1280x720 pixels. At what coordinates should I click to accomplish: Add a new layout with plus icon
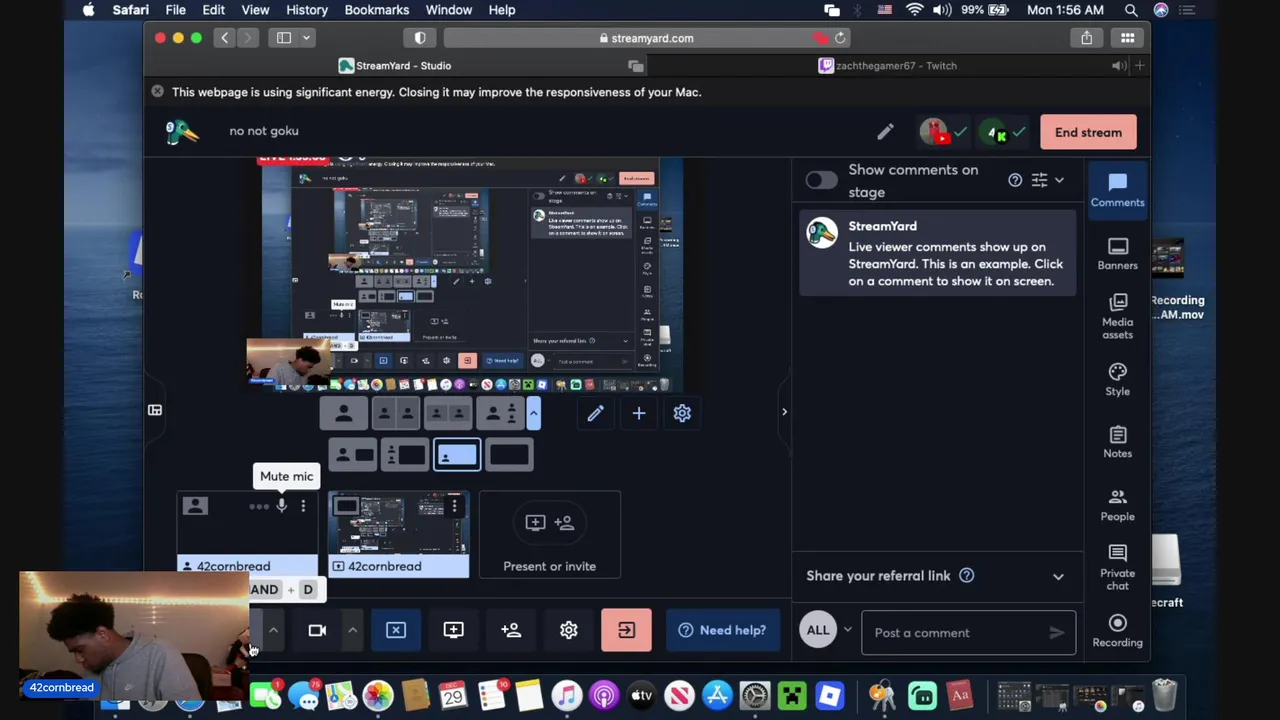[x=639, y=413]
